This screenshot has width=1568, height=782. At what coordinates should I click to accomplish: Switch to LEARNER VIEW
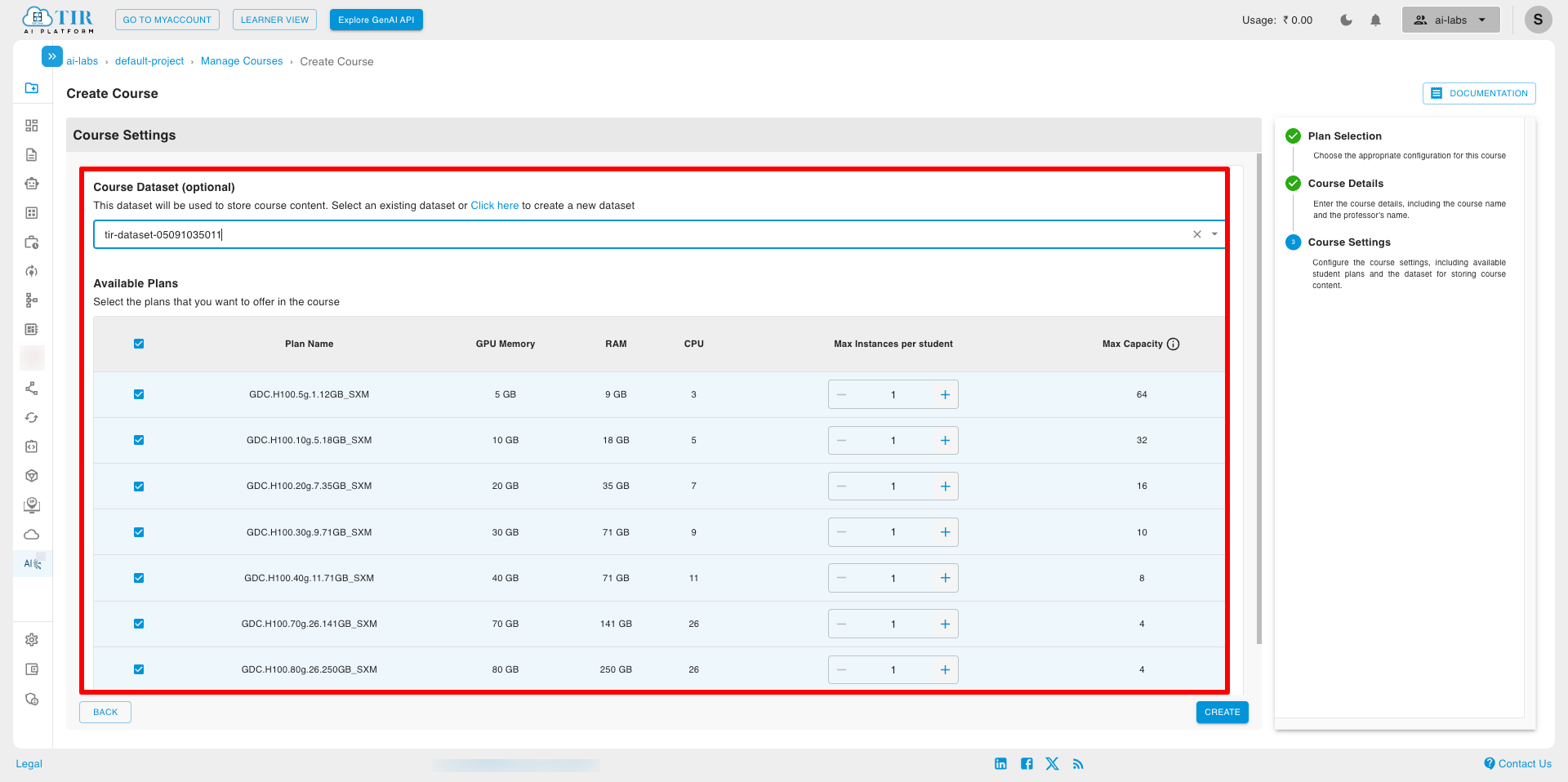pyautogui.click(x=274, y=20)
